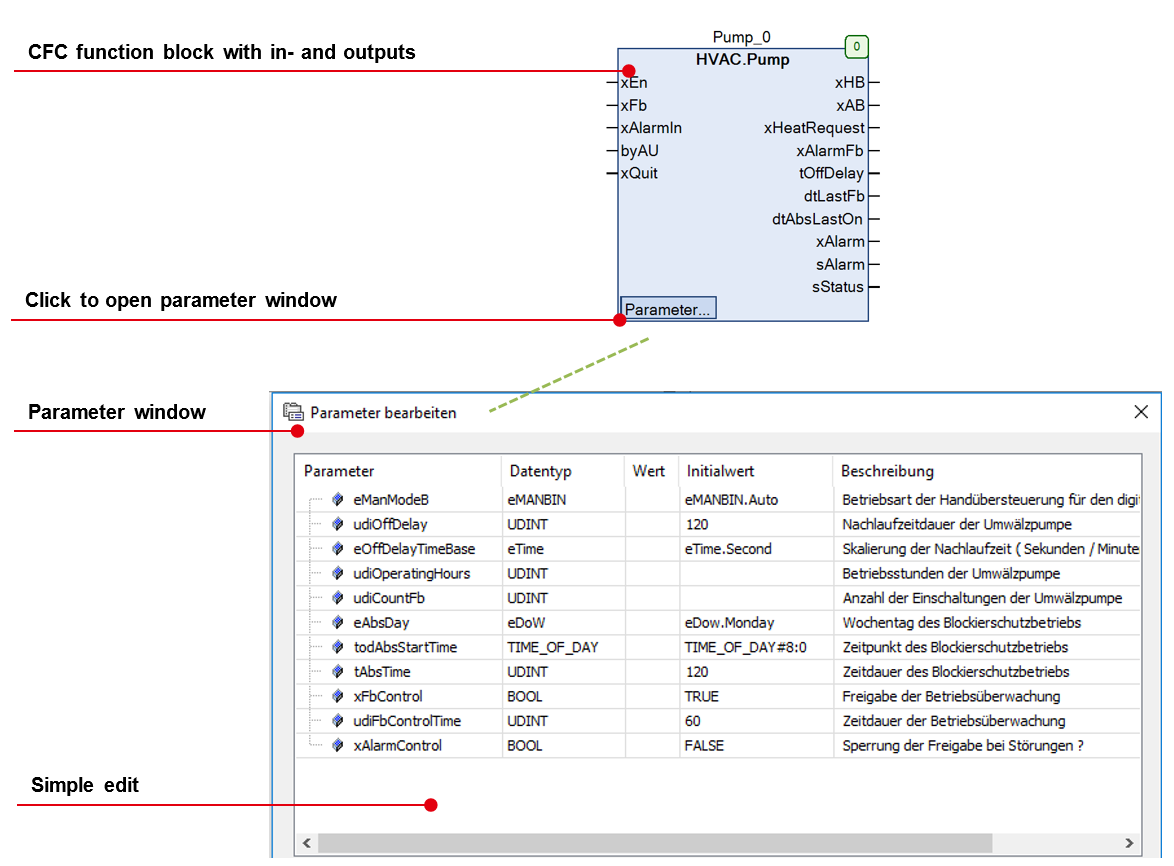Toggle the FALSE value of xAlarmControl
This screenshot has width=1174, height=866.
[704, 745]
